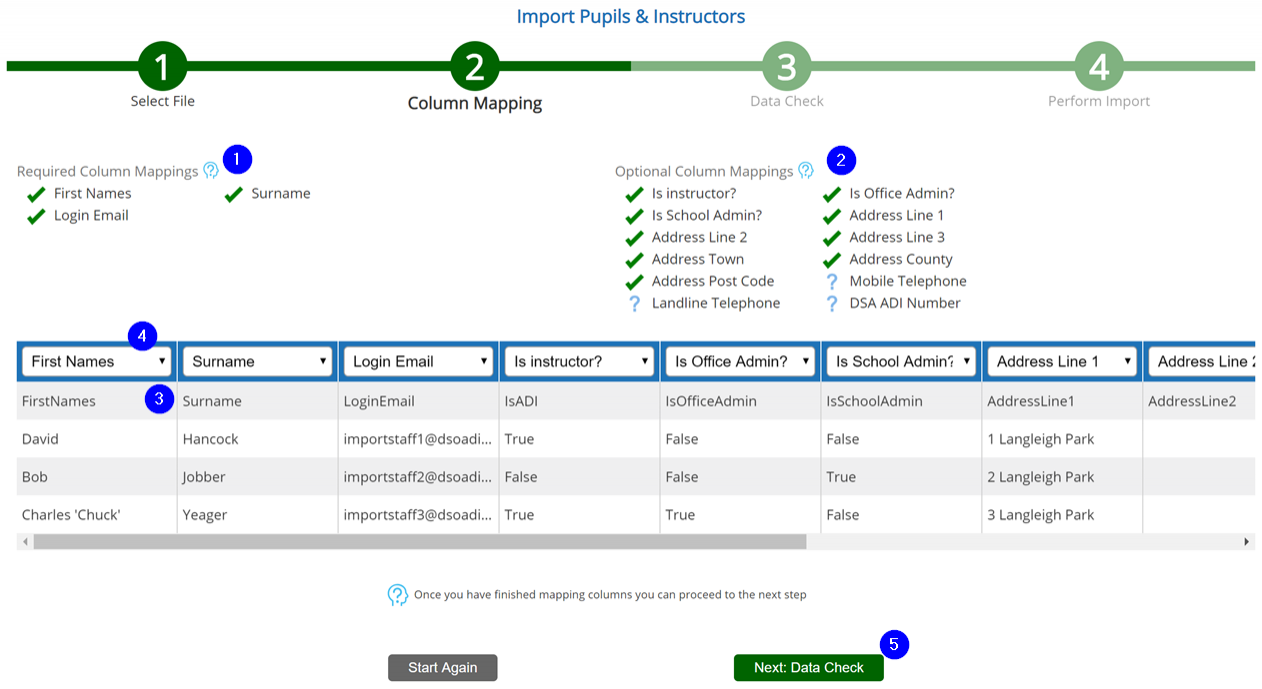Image resolution: width=1262 pixels, height=689 pixels.
Task: Click the cell containing Hancock
Action: [258, 439]
